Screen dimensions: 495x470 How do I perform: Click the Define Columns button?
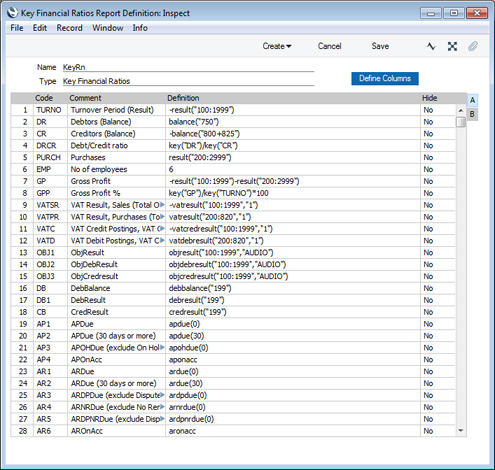[385, 79]
